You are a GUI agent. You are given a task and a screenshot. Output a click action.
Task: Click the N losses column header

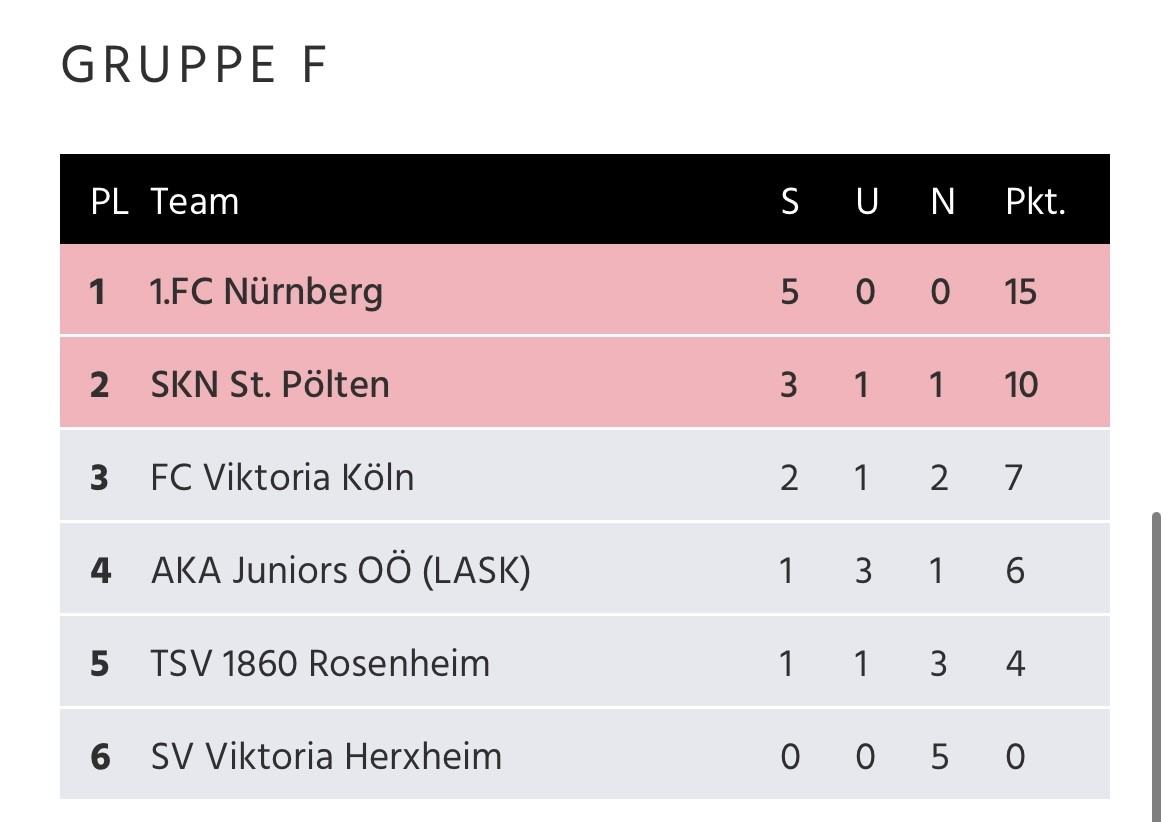click(942, 201)
